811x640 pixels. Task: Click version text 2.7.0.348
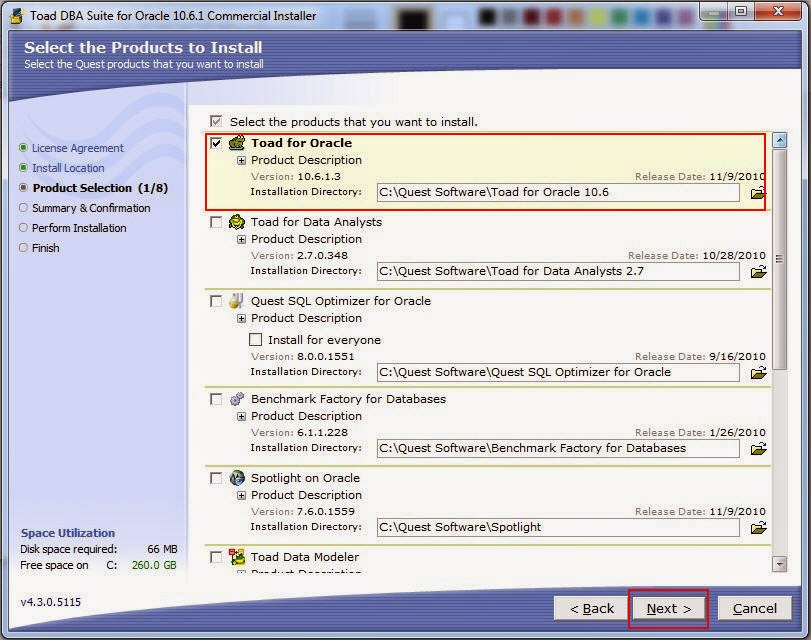322,256
